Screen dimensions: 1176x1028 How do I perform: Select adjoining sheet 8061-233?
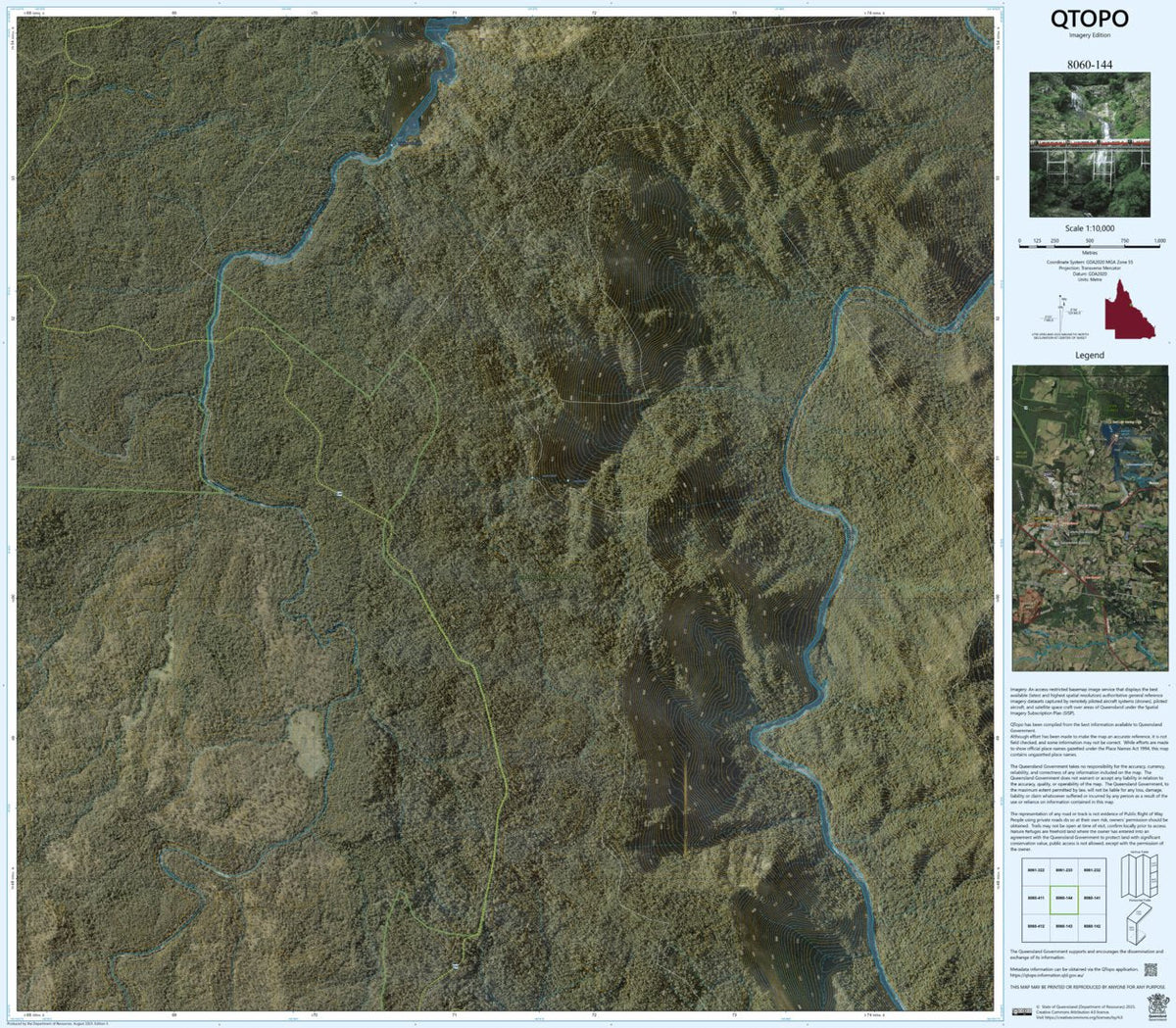[1062, 870]
